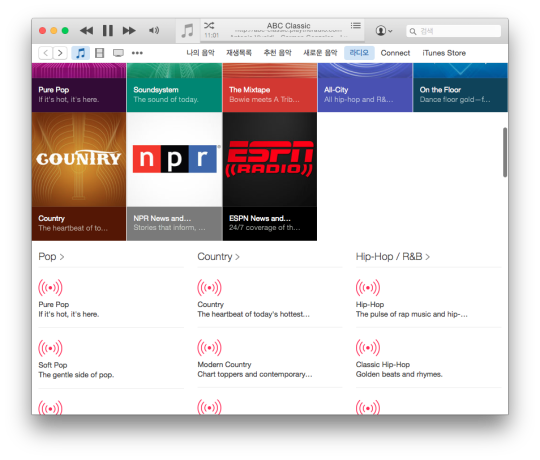Go back with the left arrow
Screen dimensions: 540x460
tap(46, 53)
